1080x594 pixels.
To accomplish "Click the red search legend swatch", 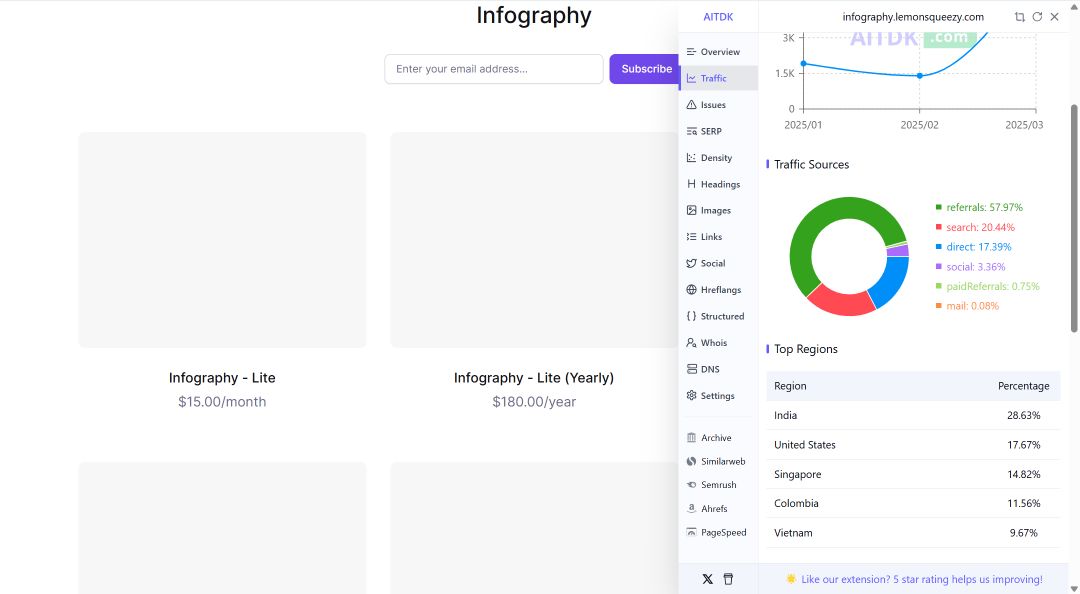I will [x=939, y=227].
